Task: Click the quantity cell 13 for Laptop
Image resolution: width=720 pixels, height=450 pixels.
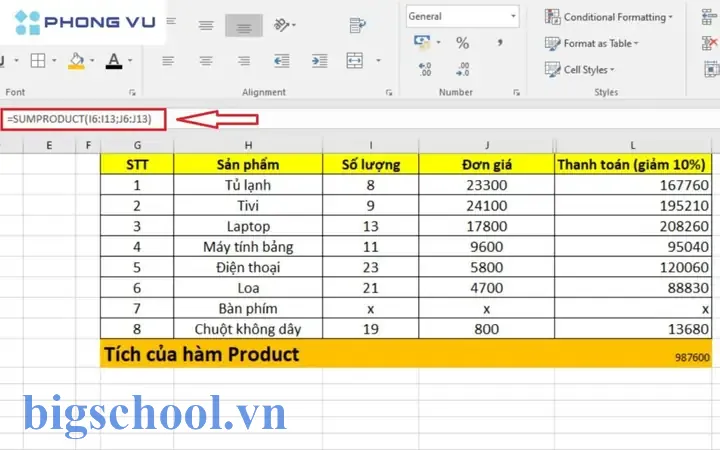Action: point(371,226)
